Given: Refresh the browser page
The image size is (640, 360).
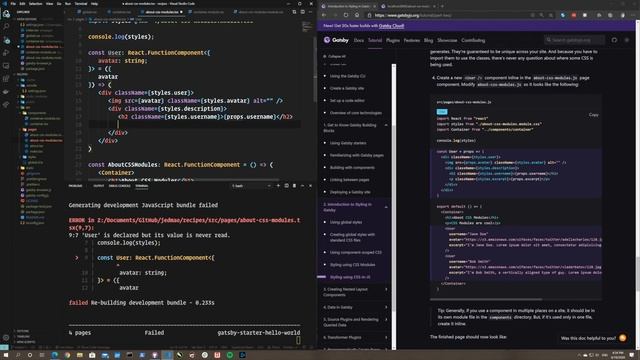Looking at the screenshot, I should (346, 15).
